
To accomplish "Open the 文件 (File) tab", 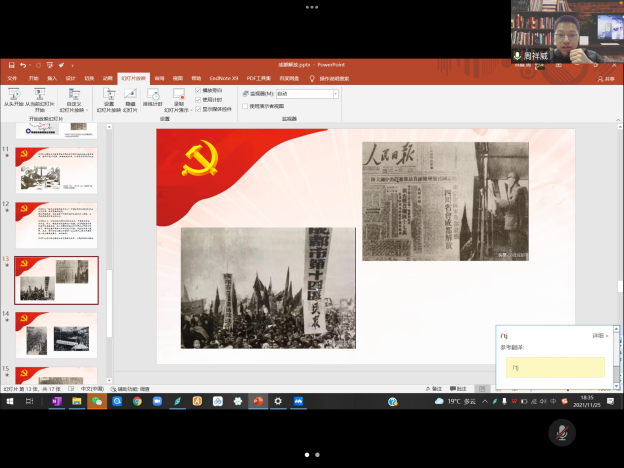I will (x=12, y=78).
